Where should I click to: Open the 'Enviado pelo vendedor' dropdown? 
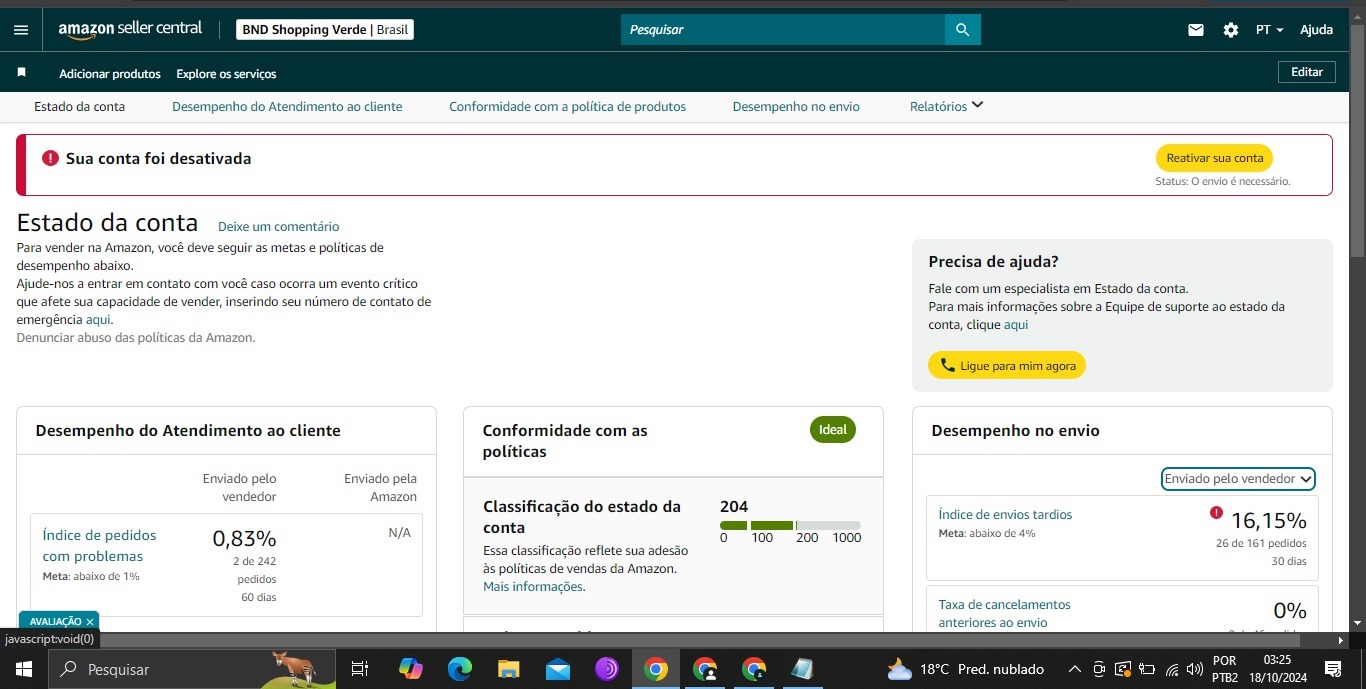point(1238,479)
